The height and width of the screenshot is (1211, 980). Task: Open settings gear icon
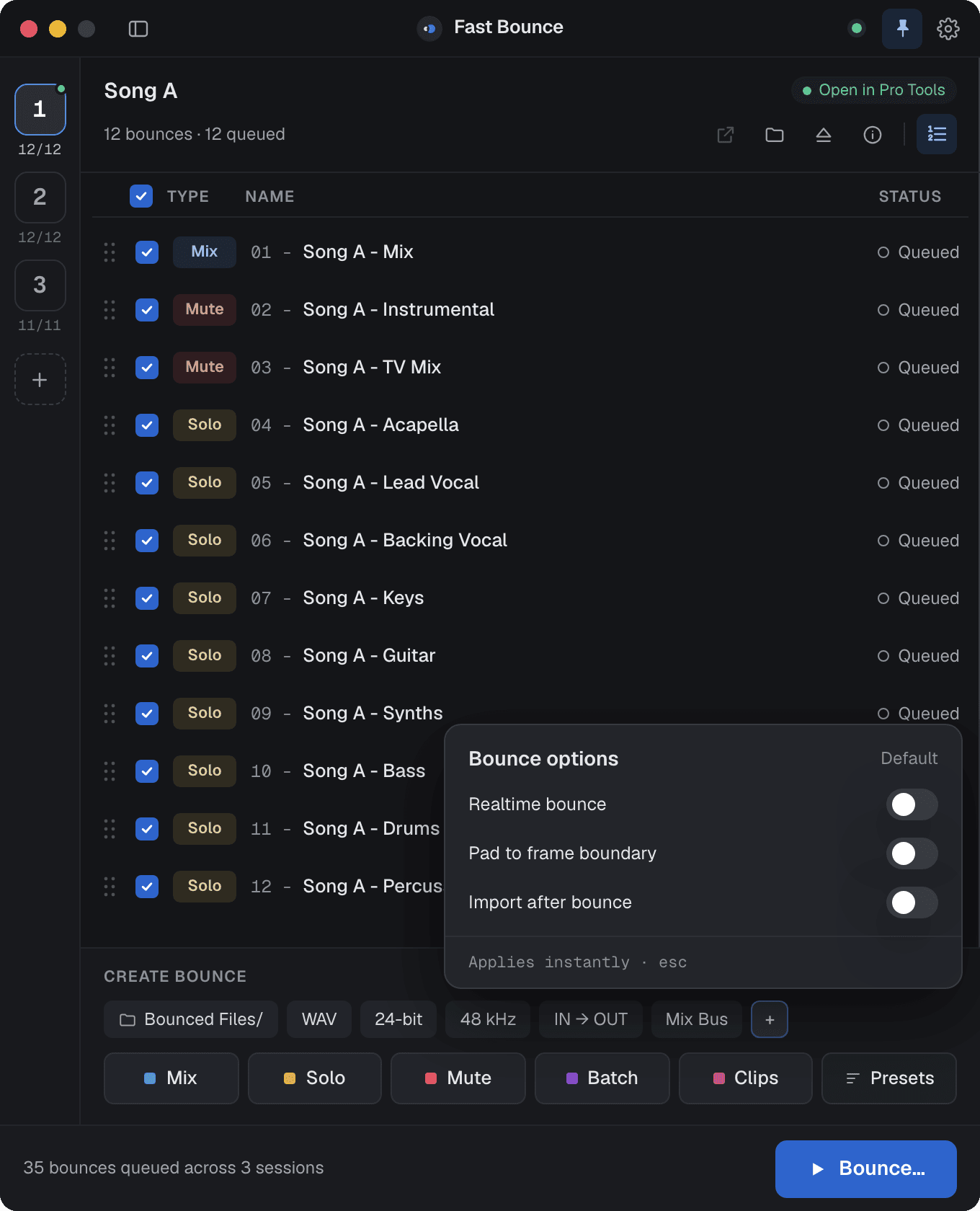(x=948, y=29)
